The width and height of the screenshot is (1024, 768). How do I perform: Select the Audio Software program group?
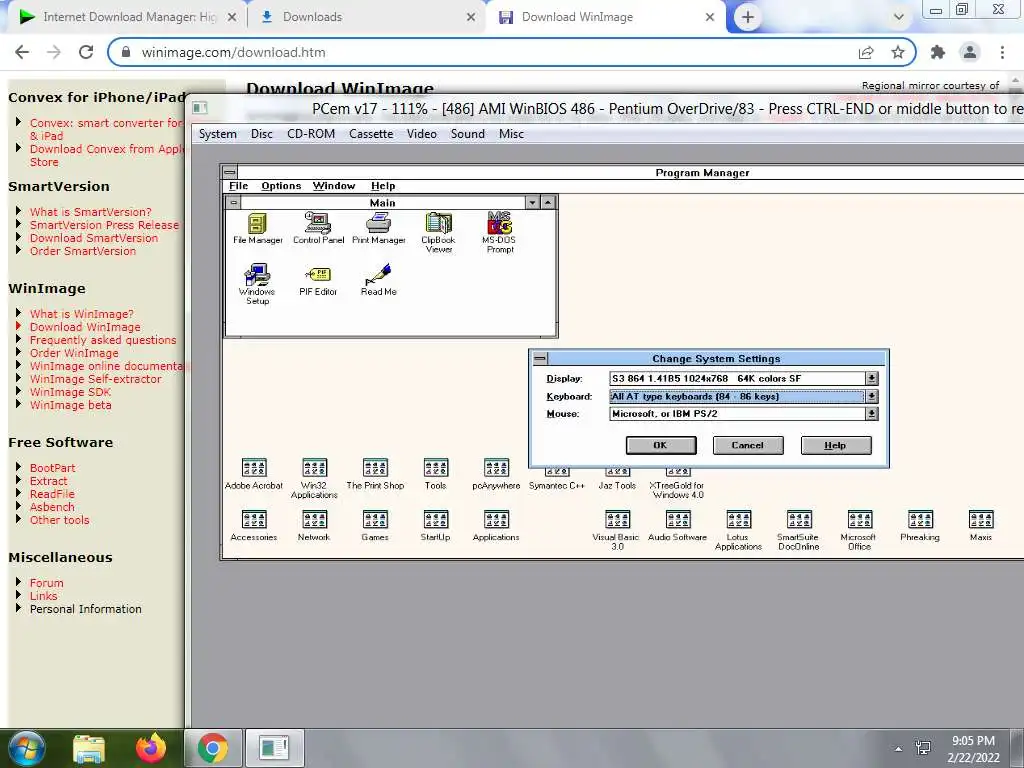(x=678, y=526)
